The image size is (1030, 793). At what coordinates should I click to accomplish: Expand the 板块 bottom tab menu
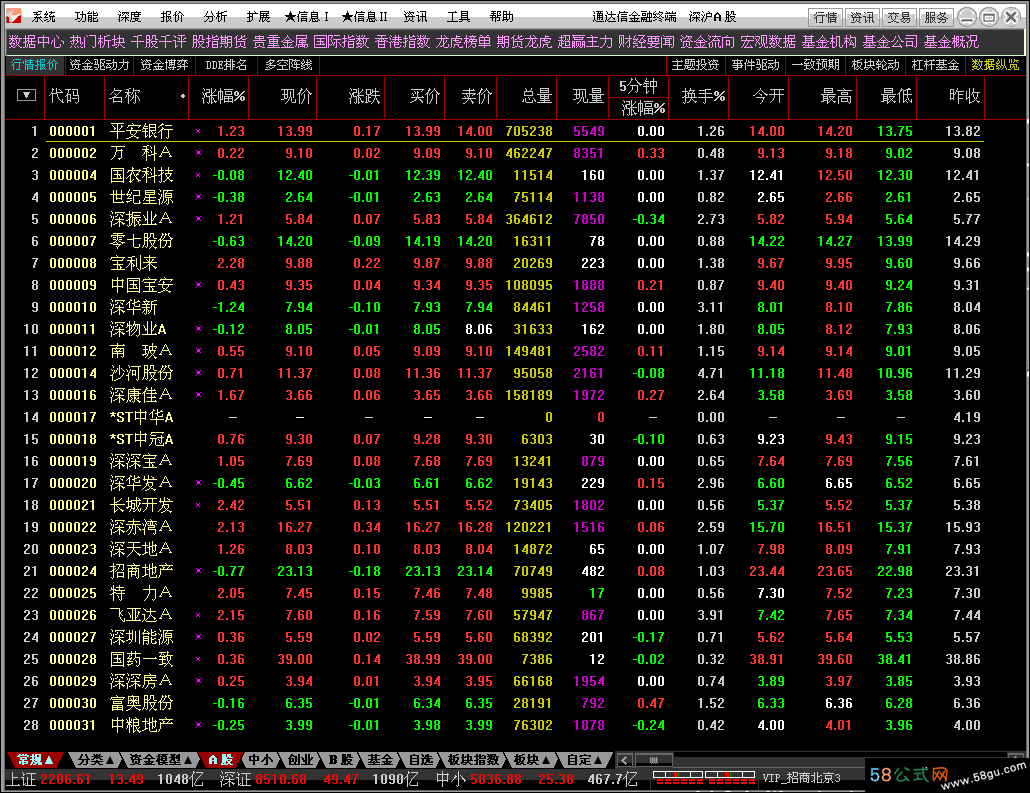[x=532, y=759]
